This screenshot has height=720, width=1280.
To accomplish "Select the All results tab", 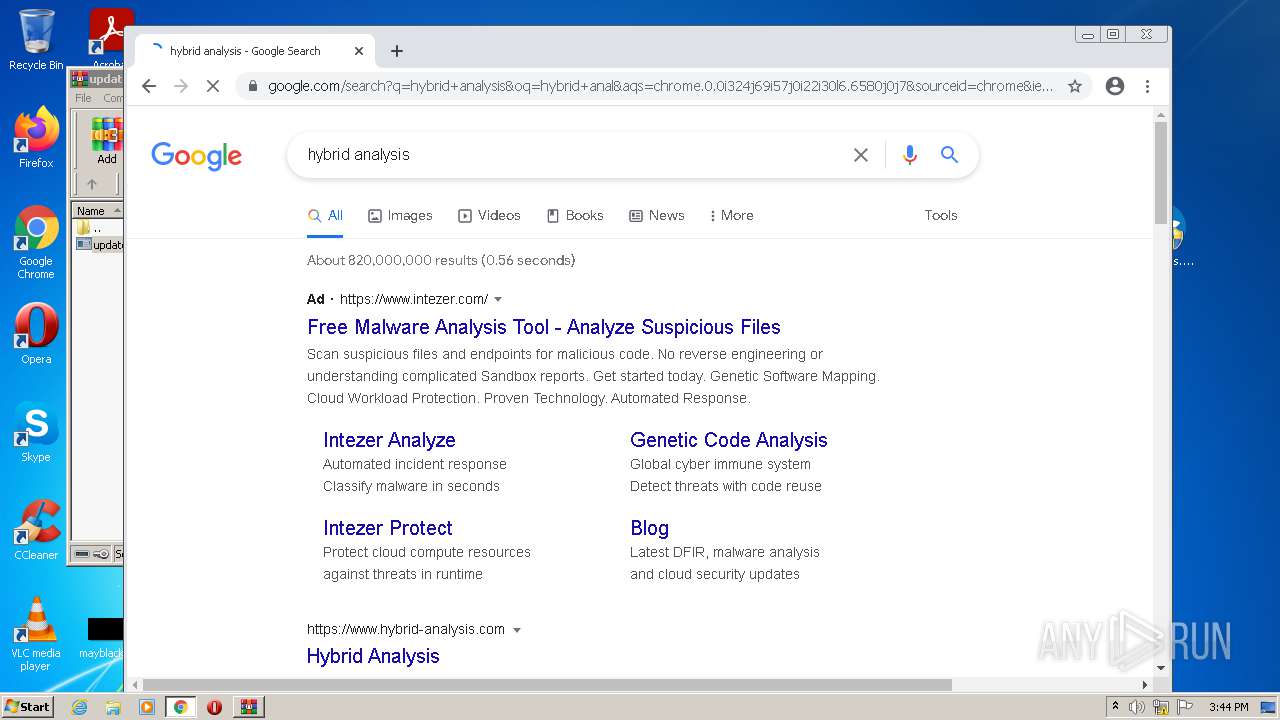I will pyautogui.click(x=325, y=216).
